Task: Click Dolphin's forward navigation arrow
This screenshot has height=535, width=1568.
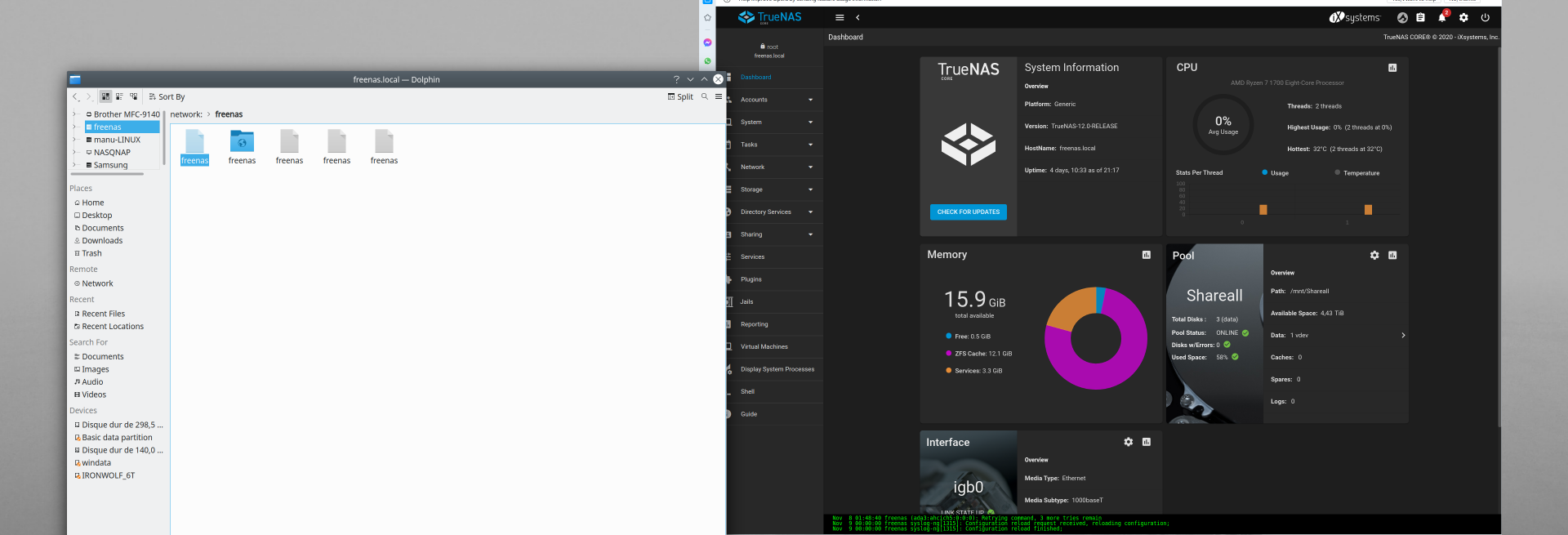Action: (89, 96)
